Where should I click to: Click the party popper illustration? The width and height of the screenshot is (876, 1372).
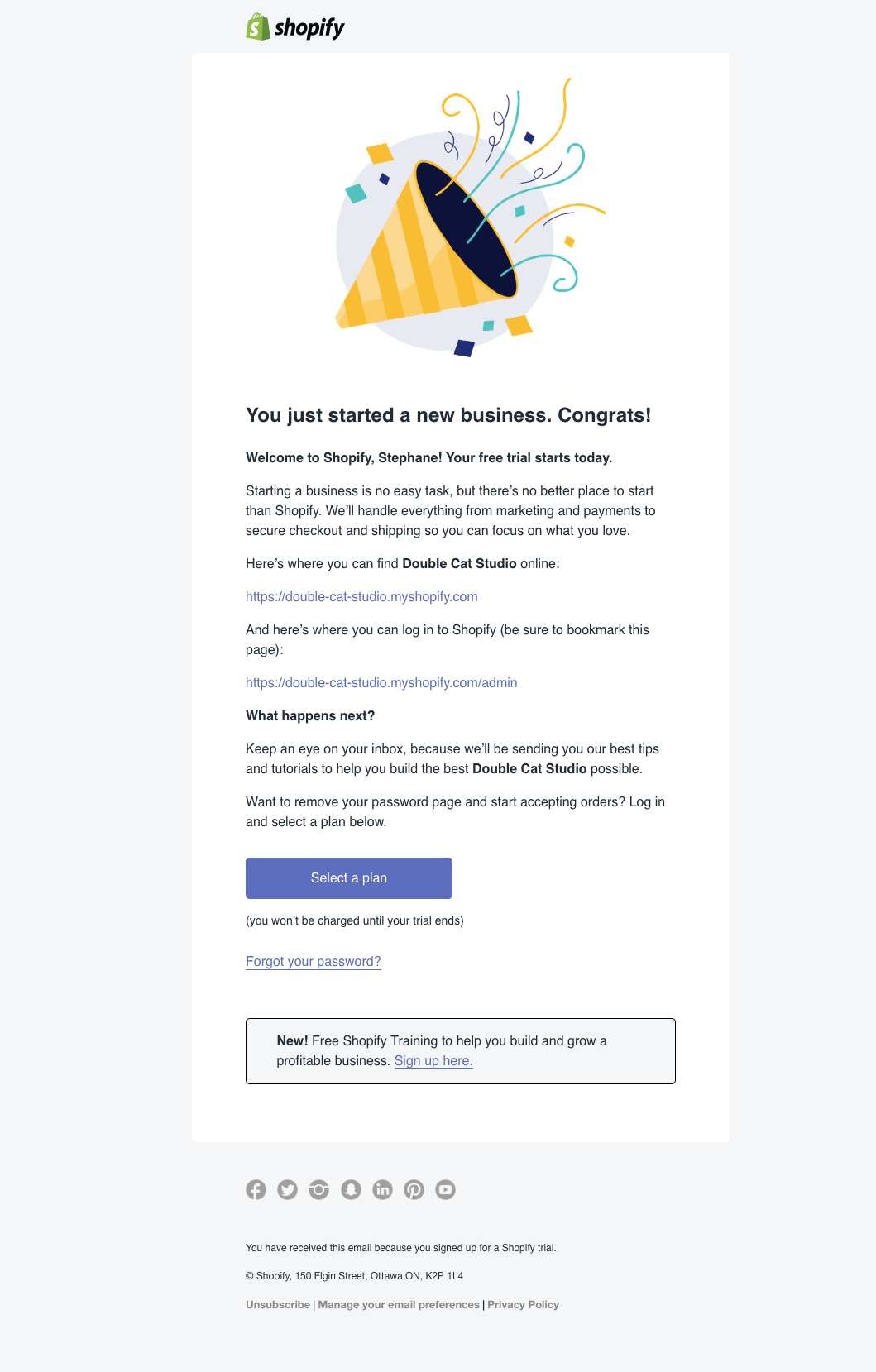tap(470, 218)
